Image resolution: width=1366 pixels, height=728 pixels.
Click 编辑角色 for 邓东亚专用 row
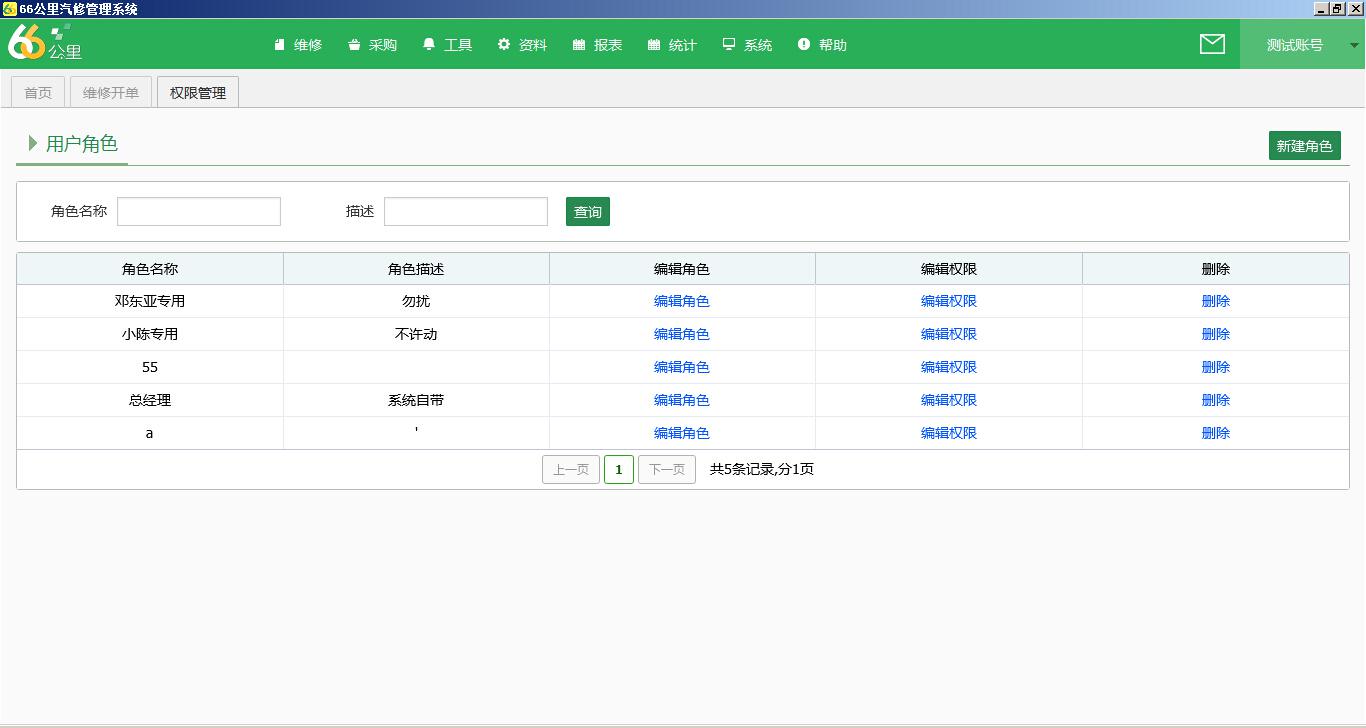(682, 301)
